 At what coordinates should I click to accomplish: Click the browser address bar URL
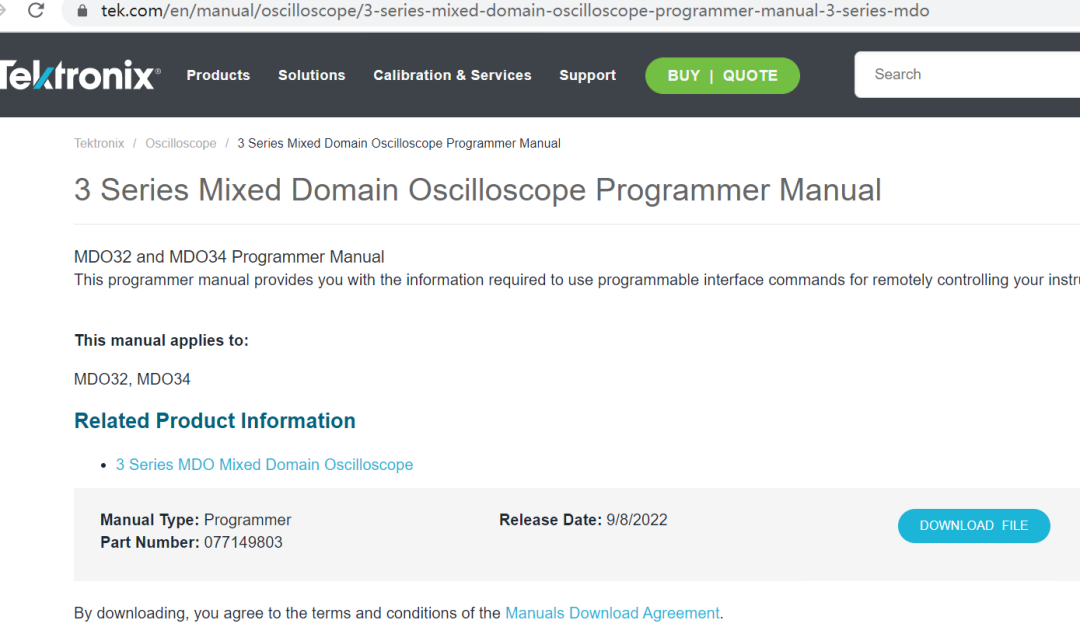(515, 11)
